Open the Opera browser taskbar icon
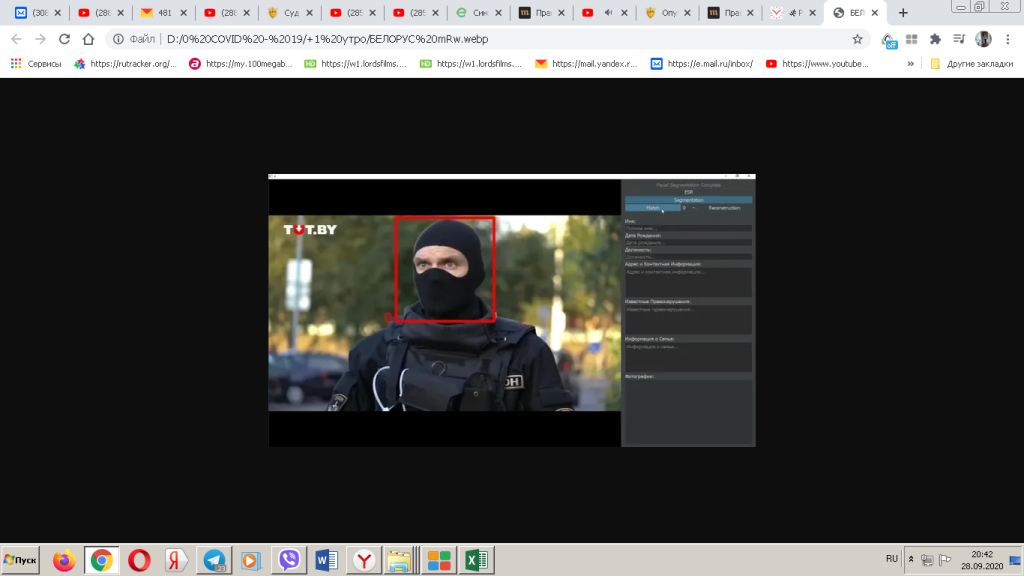 139,560
